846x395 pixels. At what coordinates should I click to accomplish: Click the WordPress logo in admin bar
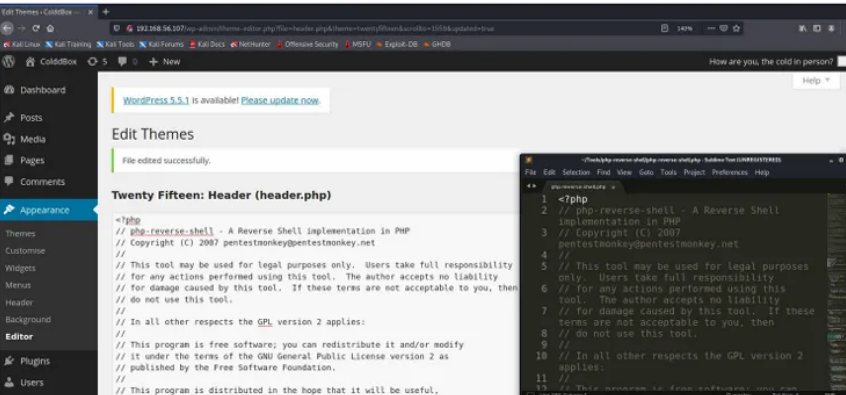9,62
